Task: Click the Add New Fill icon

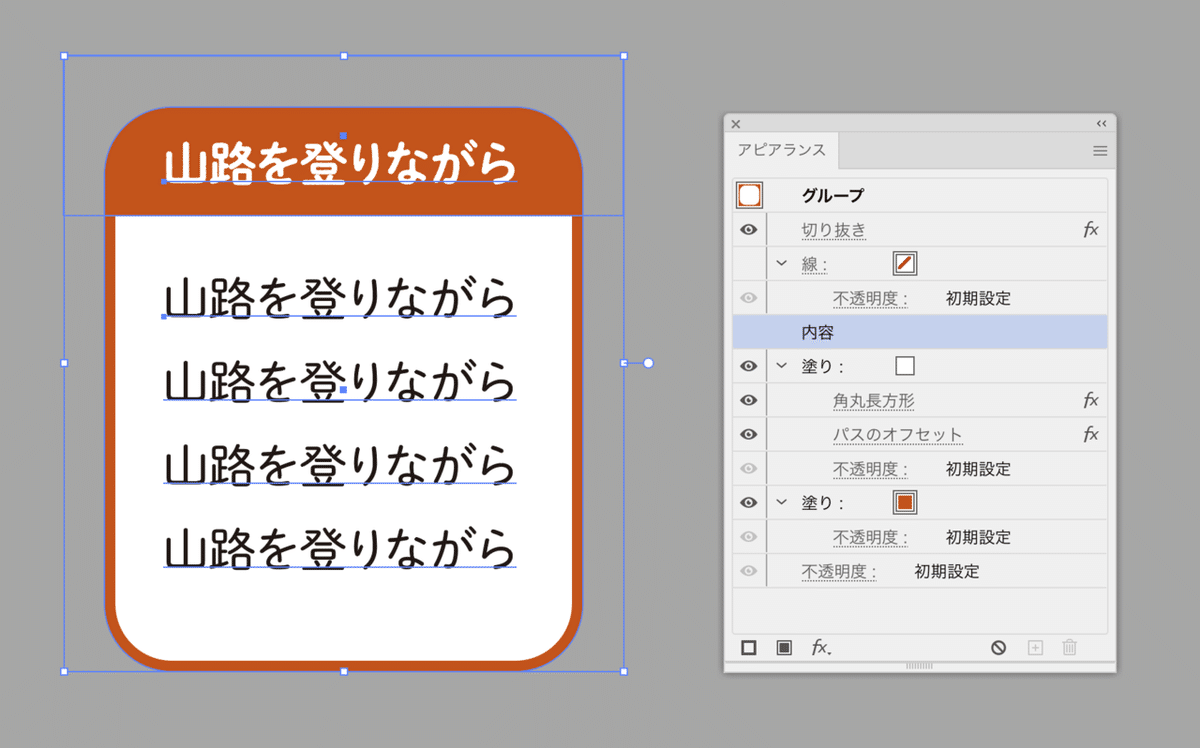Action: pyautogui.click(x=784, y=648)
